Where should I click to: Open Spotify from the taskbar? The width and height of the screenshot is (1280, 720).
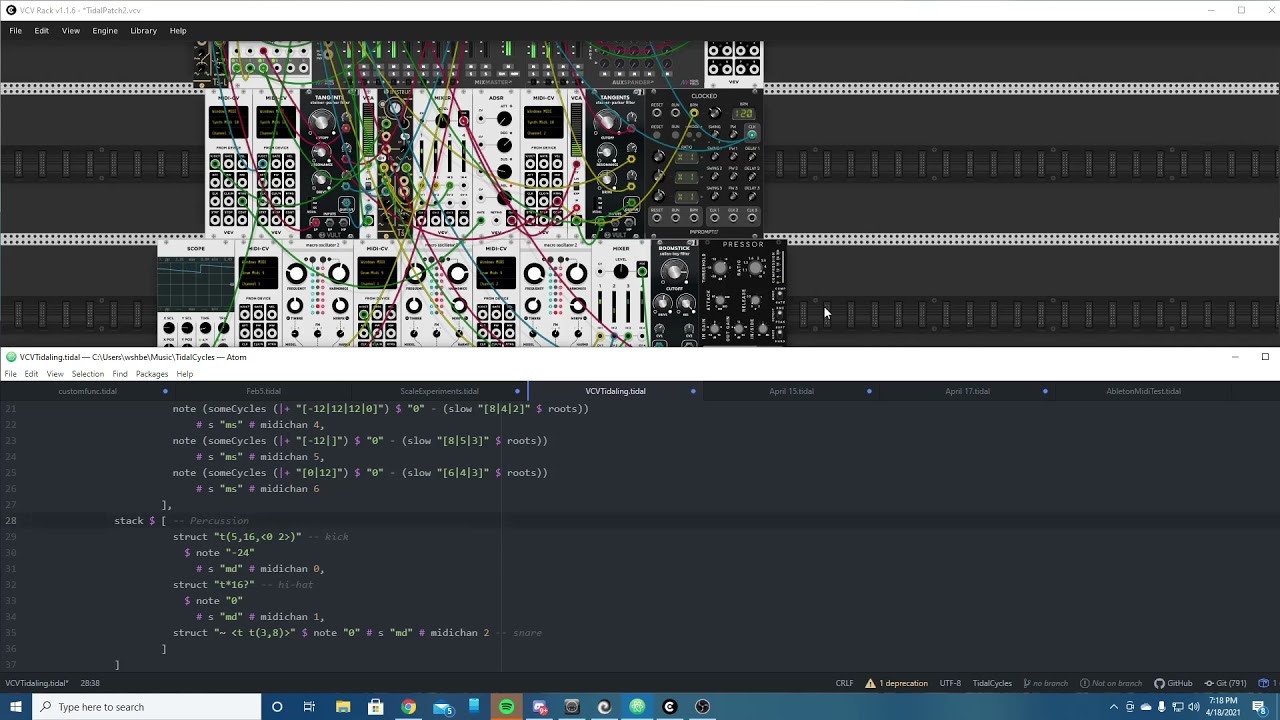[507, 707]
